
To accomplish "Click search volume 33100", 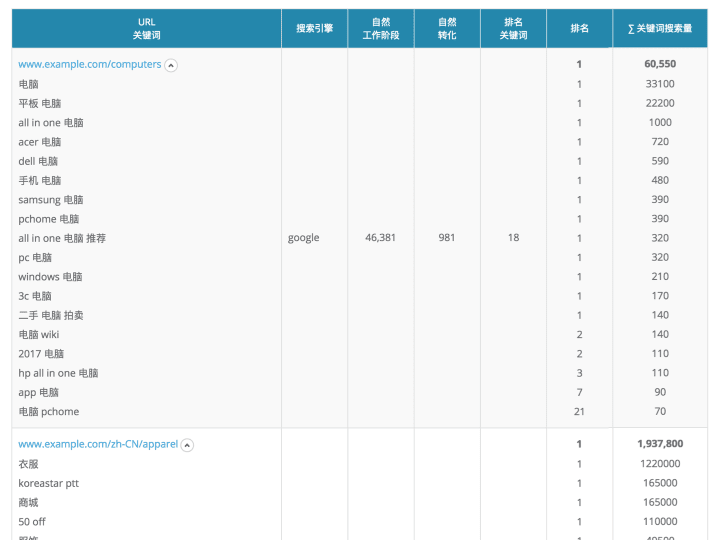I will pyautogui.click(x=660, y=84).
